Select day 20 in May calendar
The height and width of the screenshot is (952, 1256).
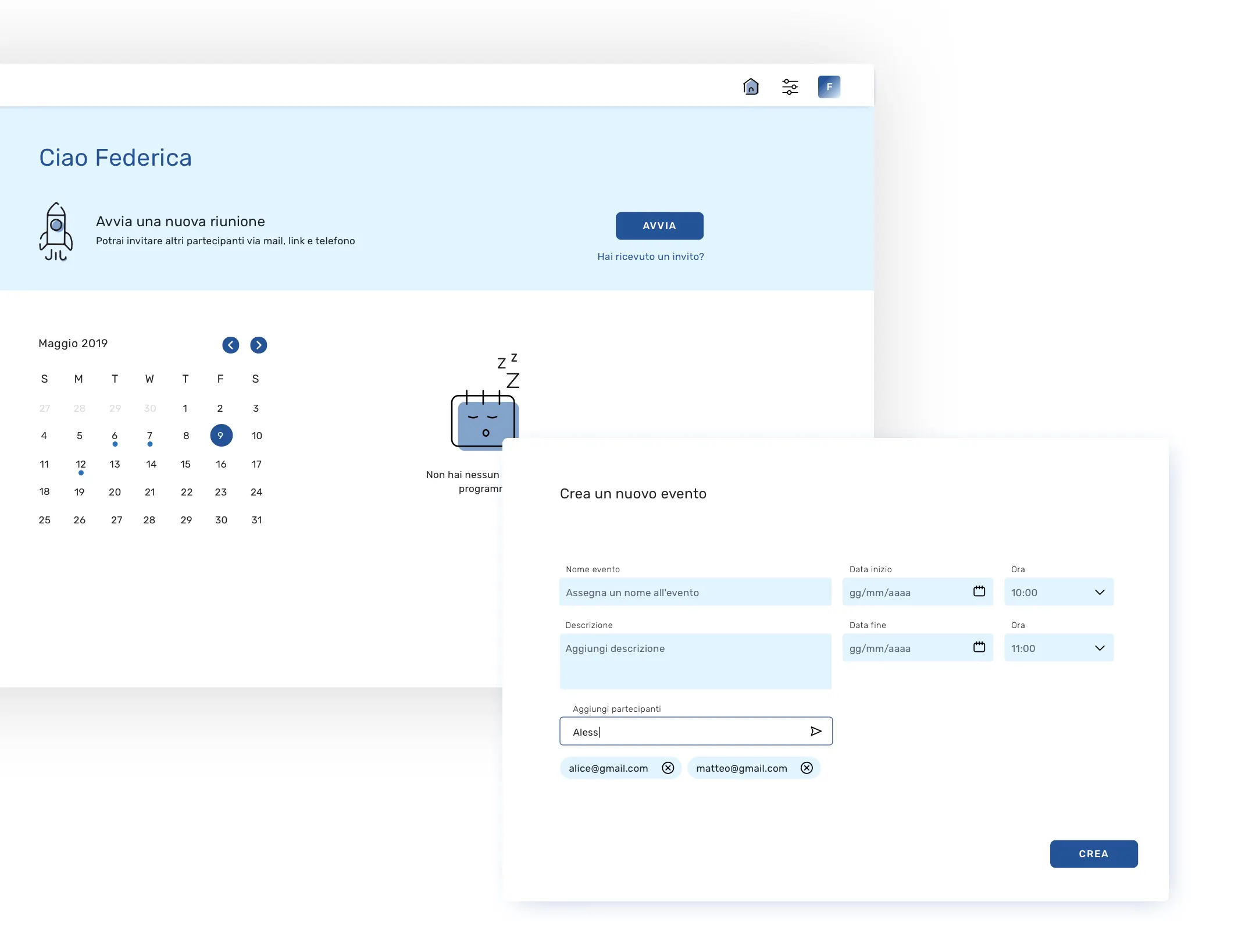[115, 492]
